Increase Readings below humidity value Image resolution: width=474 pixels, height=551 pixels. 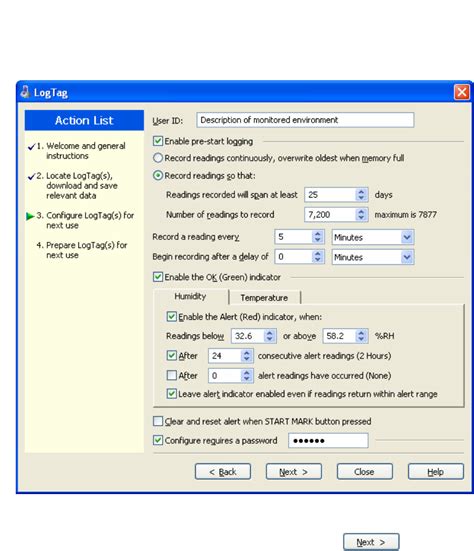[270, 332]
